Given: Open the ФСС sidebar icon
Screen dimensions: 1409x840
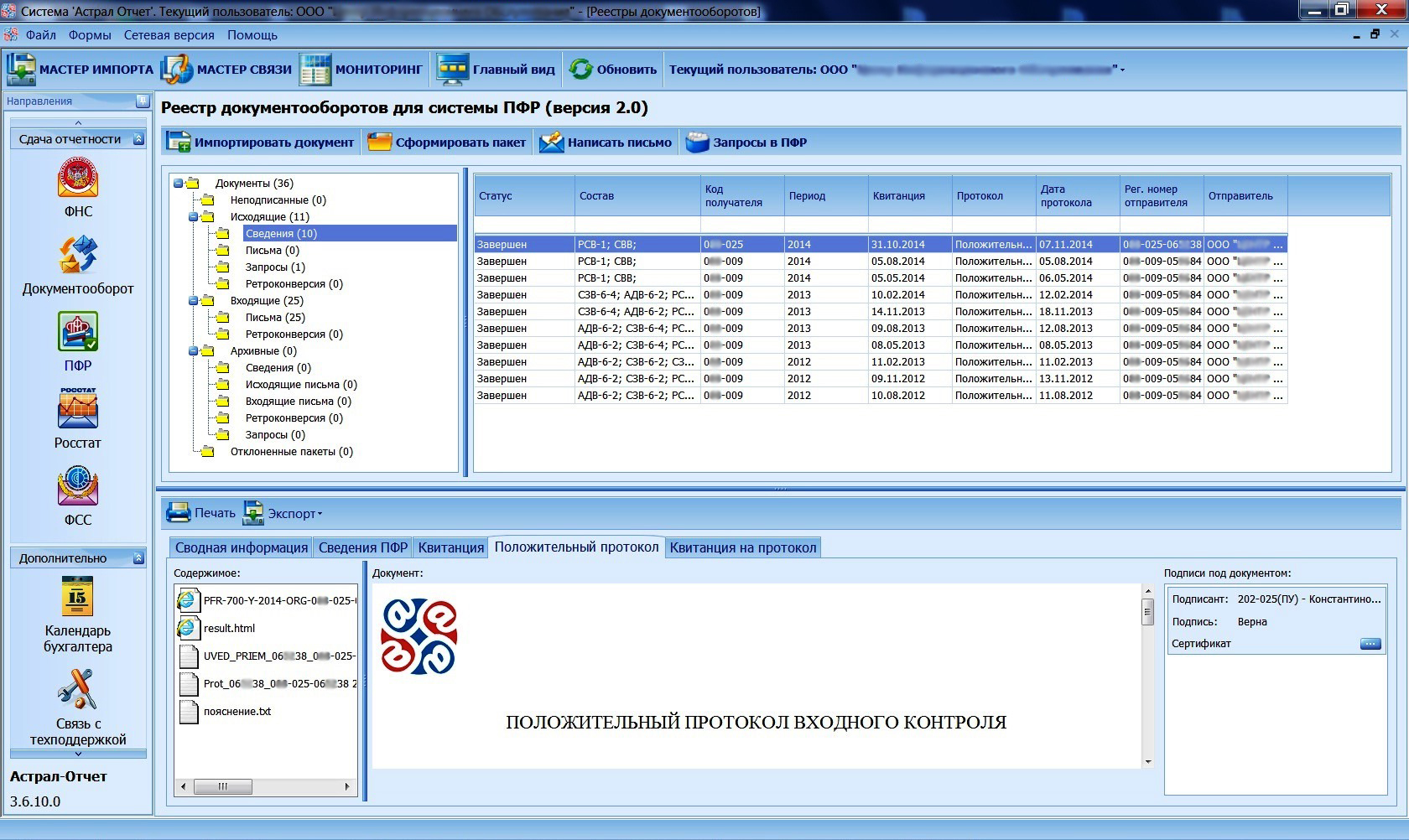Looking at the screenshot, I should [78, 486].
